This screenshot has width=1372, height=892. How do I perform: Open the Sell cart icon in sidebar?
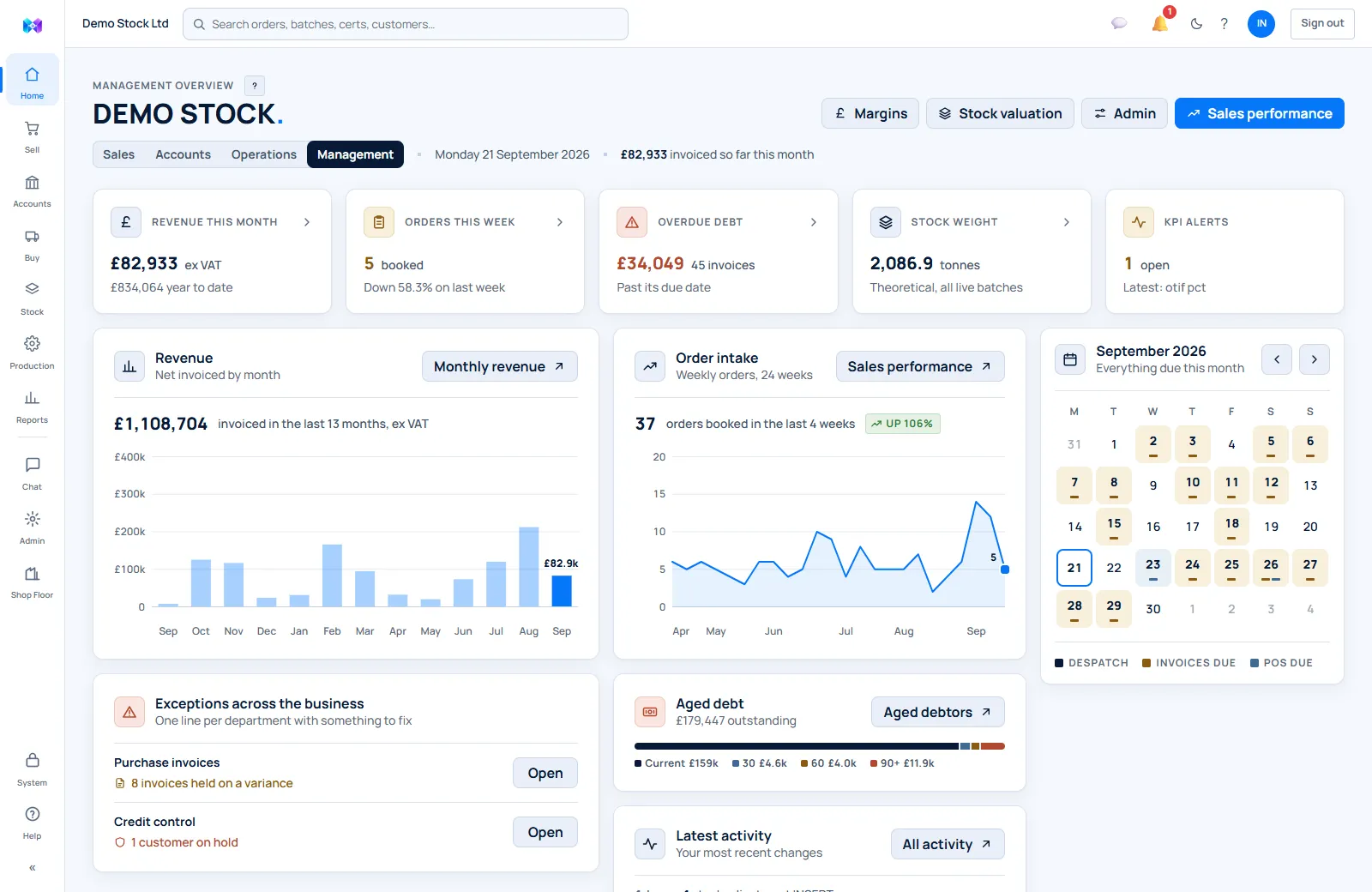[32, 129]
